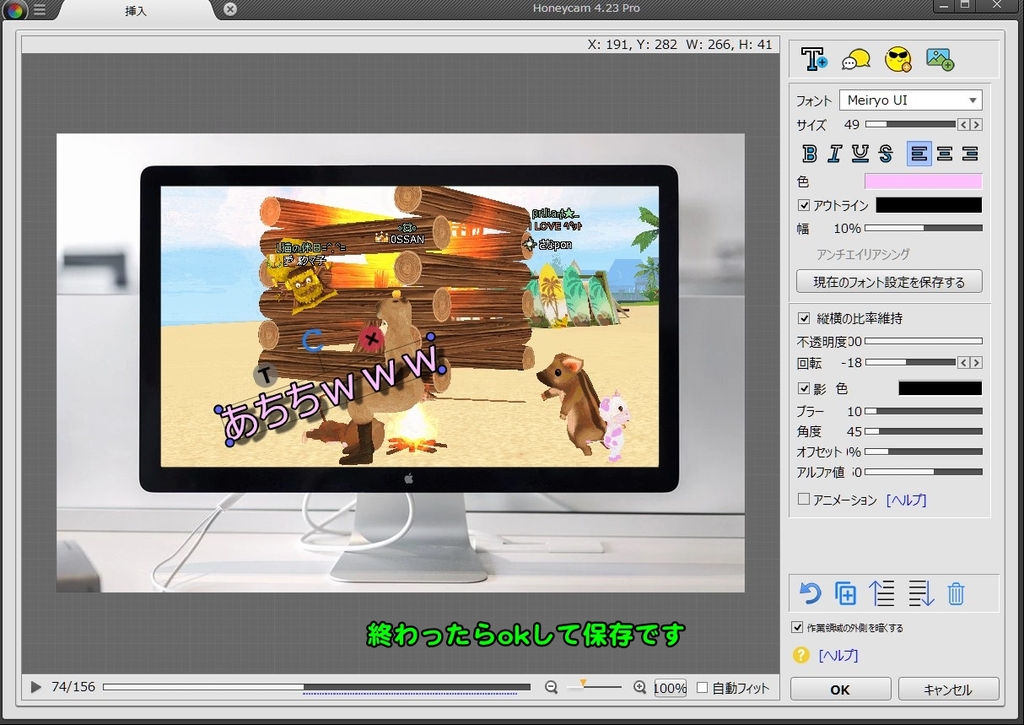Toggle italic text formatting
This screenshot has width=1024, height=725.
(835, 153)
